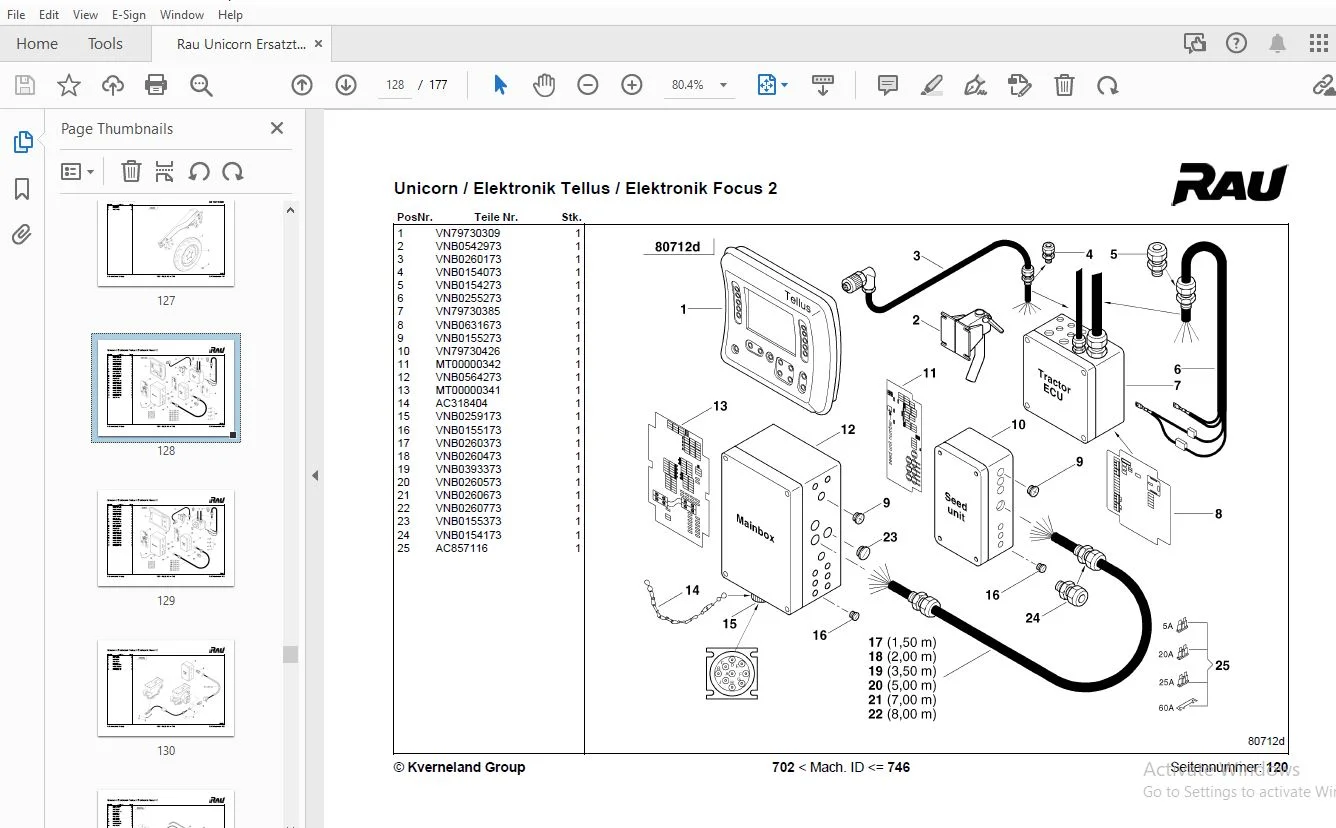This screenshot has width=1336, height=828.
Task: Collapse the left navigation pane arrow
Action: click(315, 476)
